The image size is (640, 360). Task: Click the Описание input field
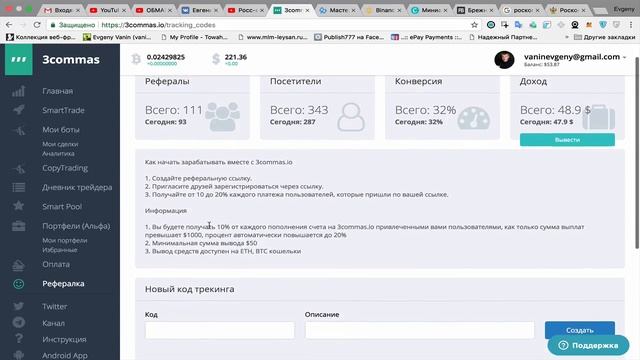[420, 330]
